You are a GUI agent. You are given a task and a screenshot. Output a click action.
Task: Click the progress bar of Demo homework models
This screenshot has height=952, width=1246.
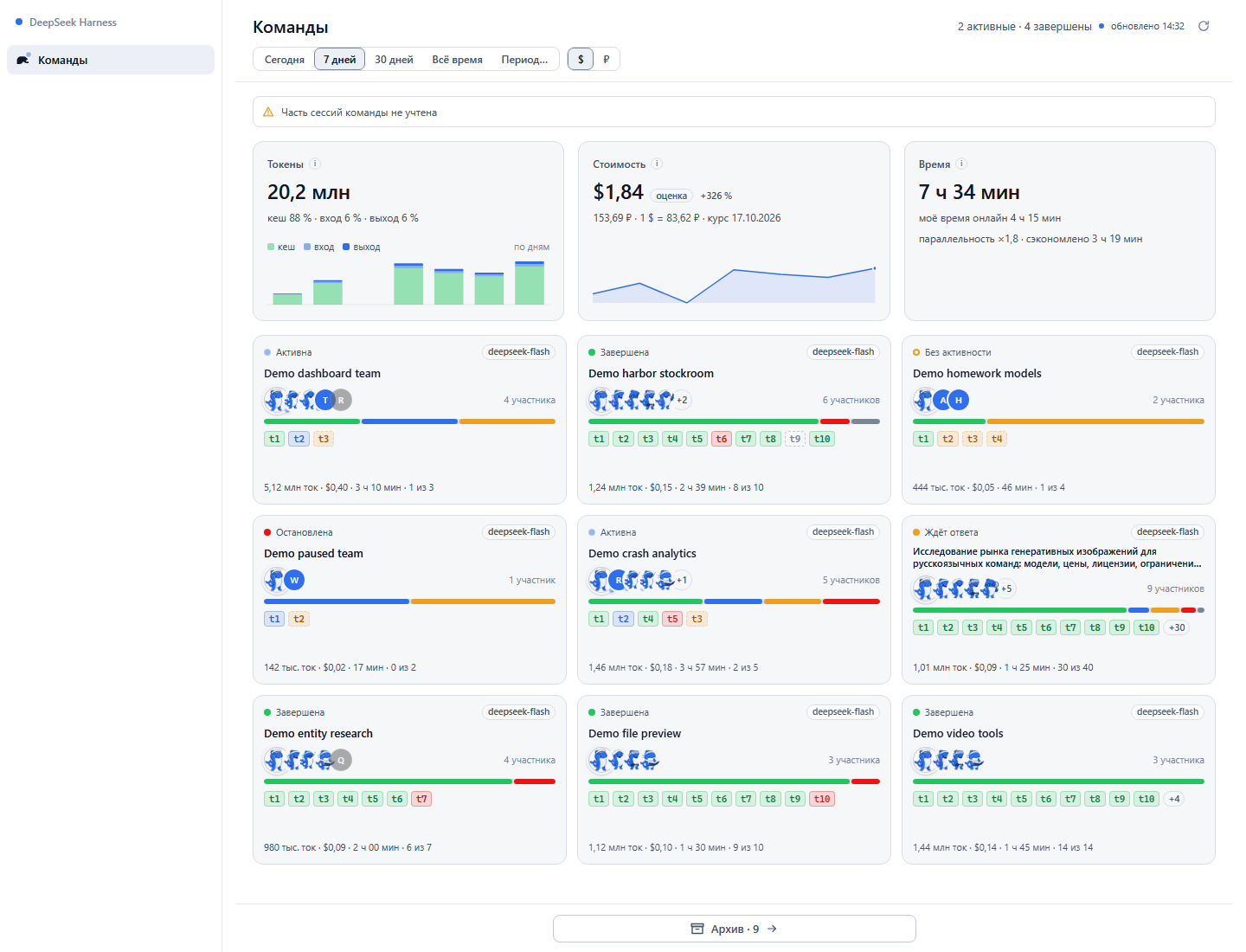point(1058,421)
